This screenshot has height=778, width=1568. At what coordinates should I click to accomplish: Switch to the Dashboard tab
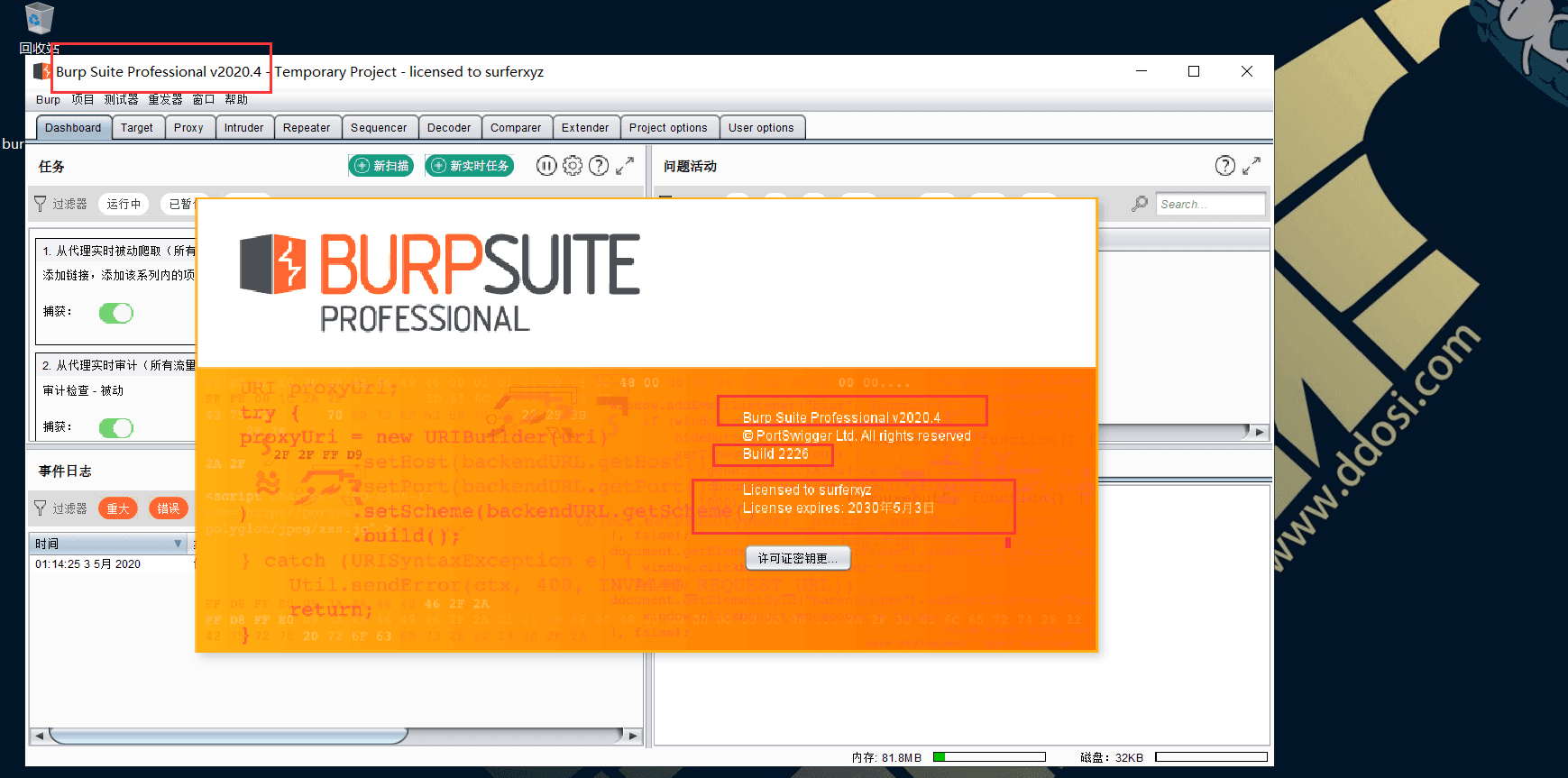click(73, 128)
